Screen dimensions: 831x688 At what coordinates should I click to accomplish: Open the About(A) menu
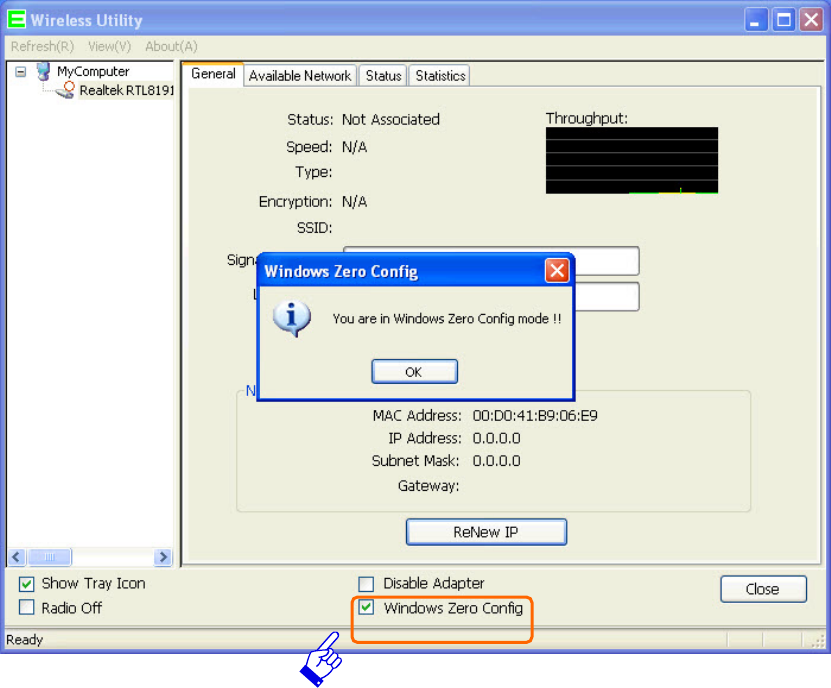pos(171,47)
